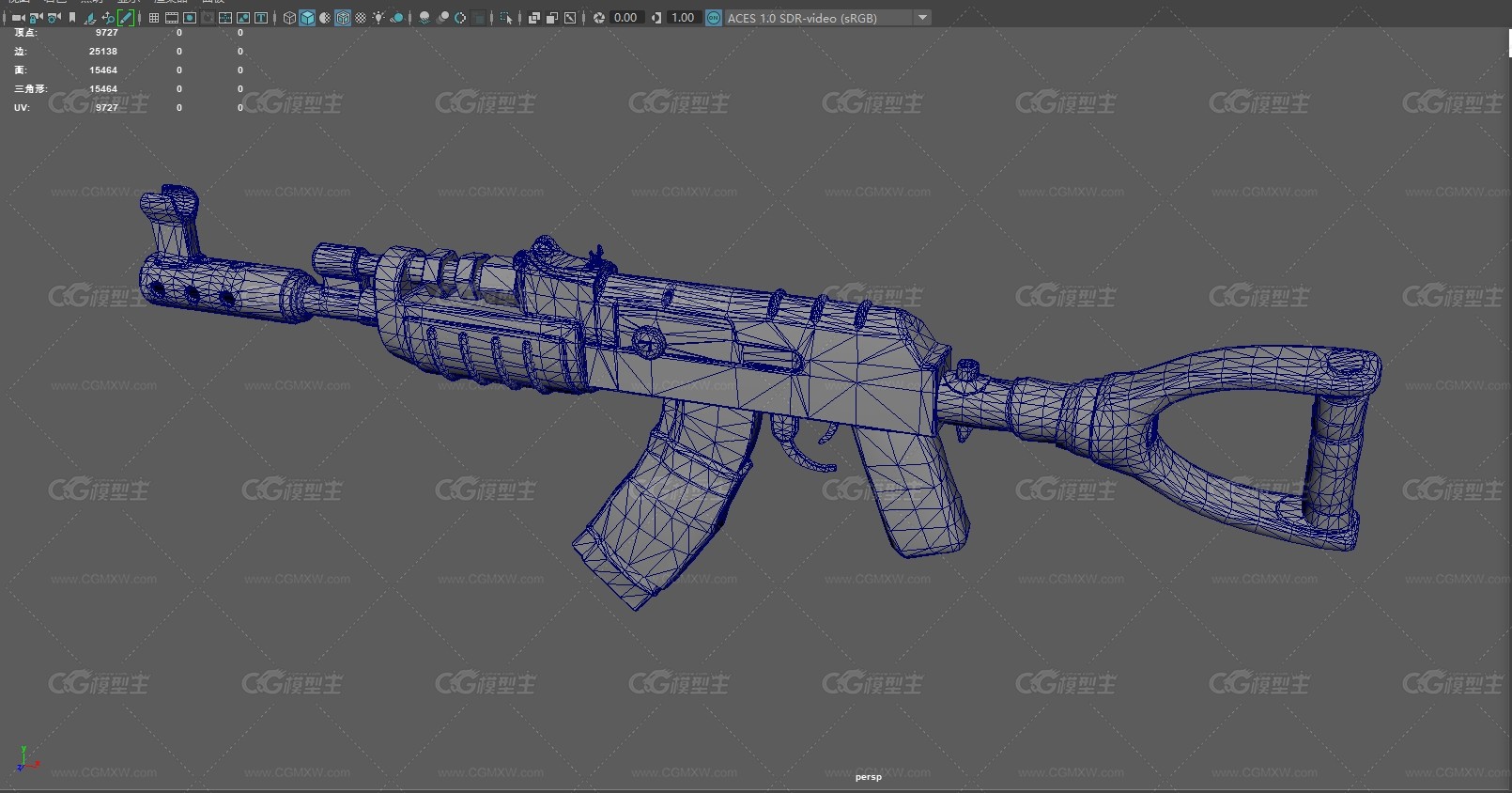The image size is (1512, 793).
Task: Toggle 2D Pan/Zoom icon
Action: tap(108, 18)
